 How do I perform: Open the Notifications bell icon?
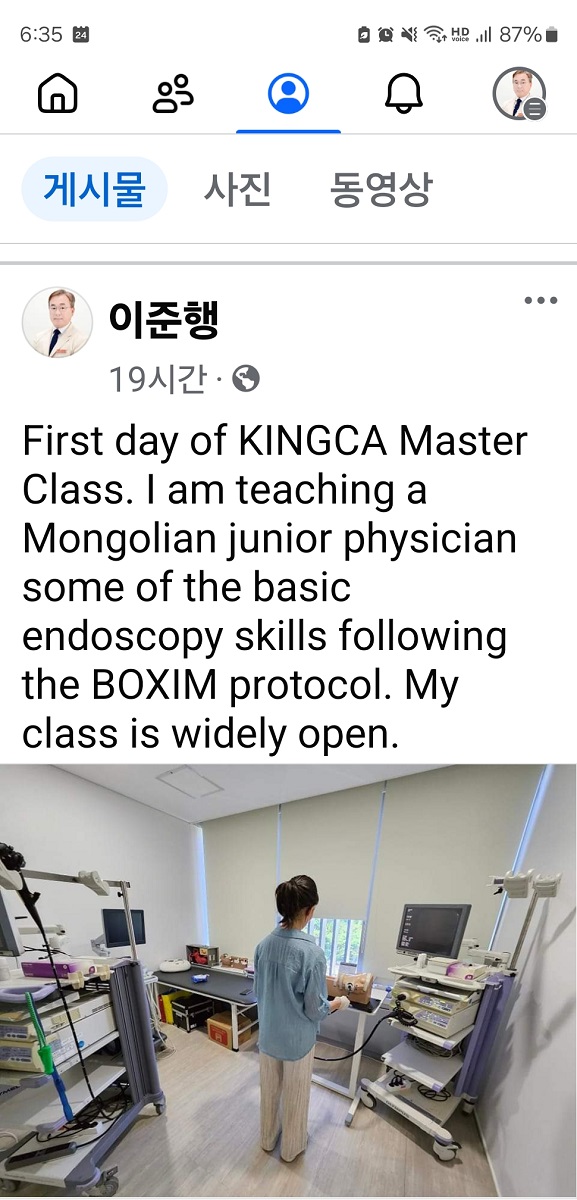point(404,94)
